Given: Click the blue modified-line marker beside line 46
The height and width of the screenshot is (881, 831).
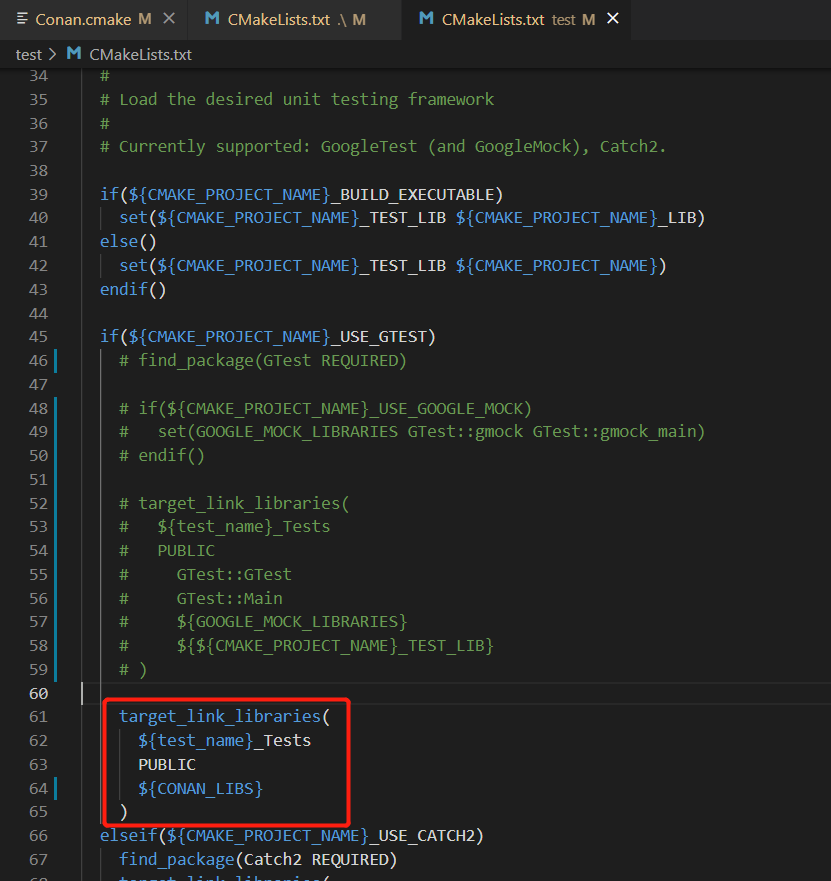Looking at the screenshot, I should point(55,360).
